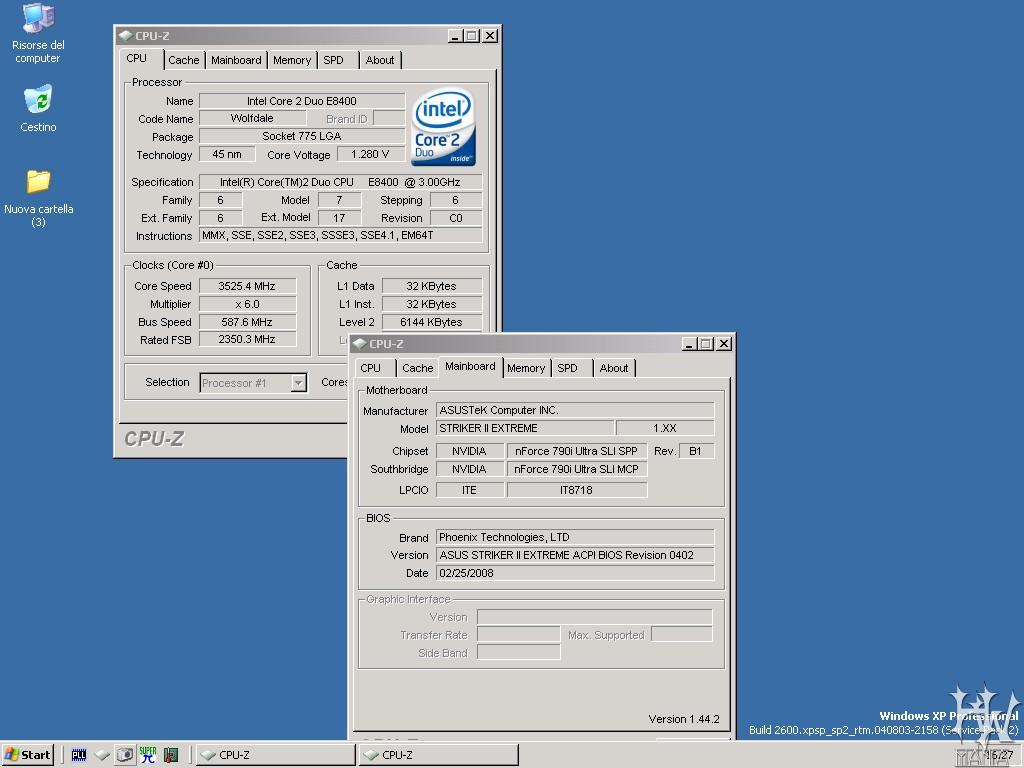Click the system tray clock
Image resolution: width=1024 pixels, height=768 pixels.
(x=999, y=755)
